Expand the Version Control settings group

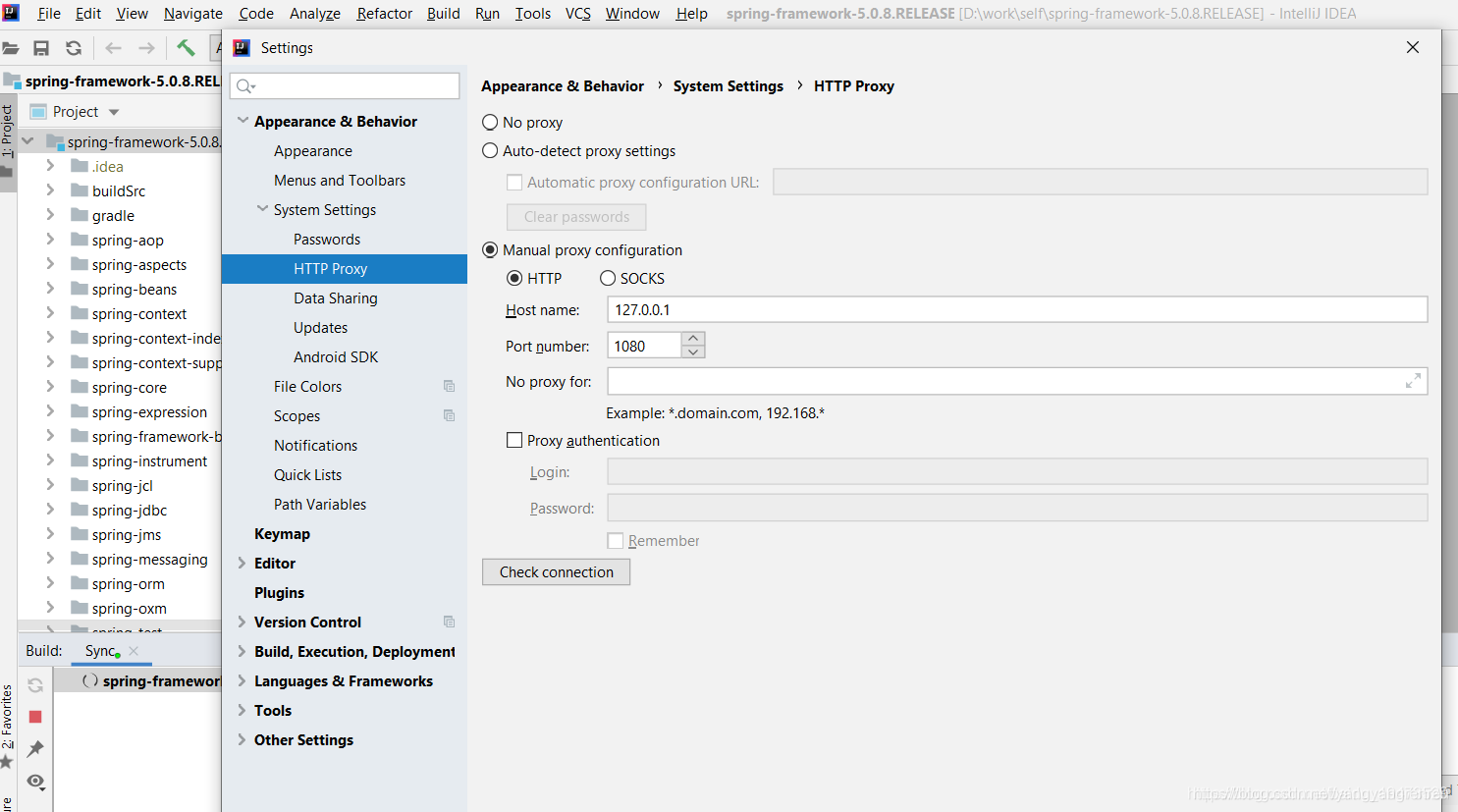coord(242,622)
